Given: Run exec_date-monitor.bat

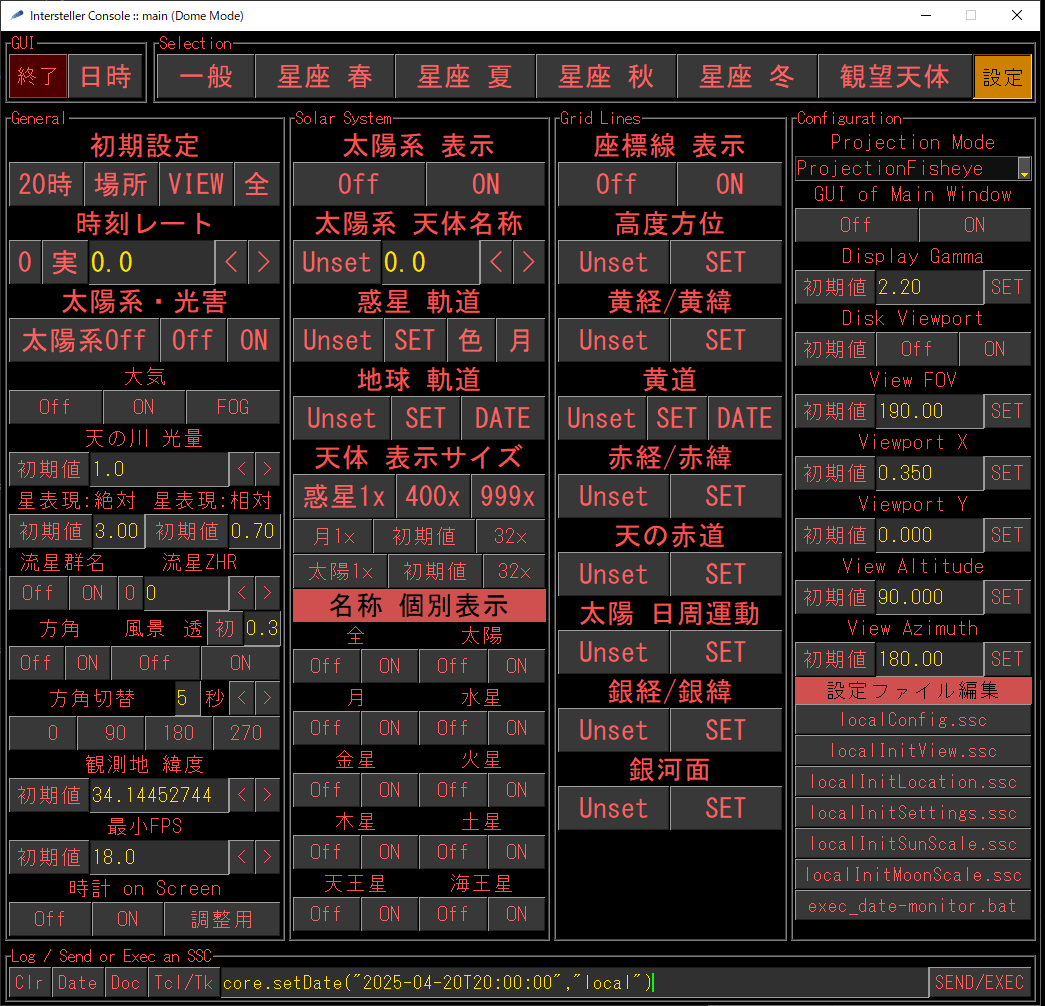Looking at the screenshot, I should tap(913, 906).
